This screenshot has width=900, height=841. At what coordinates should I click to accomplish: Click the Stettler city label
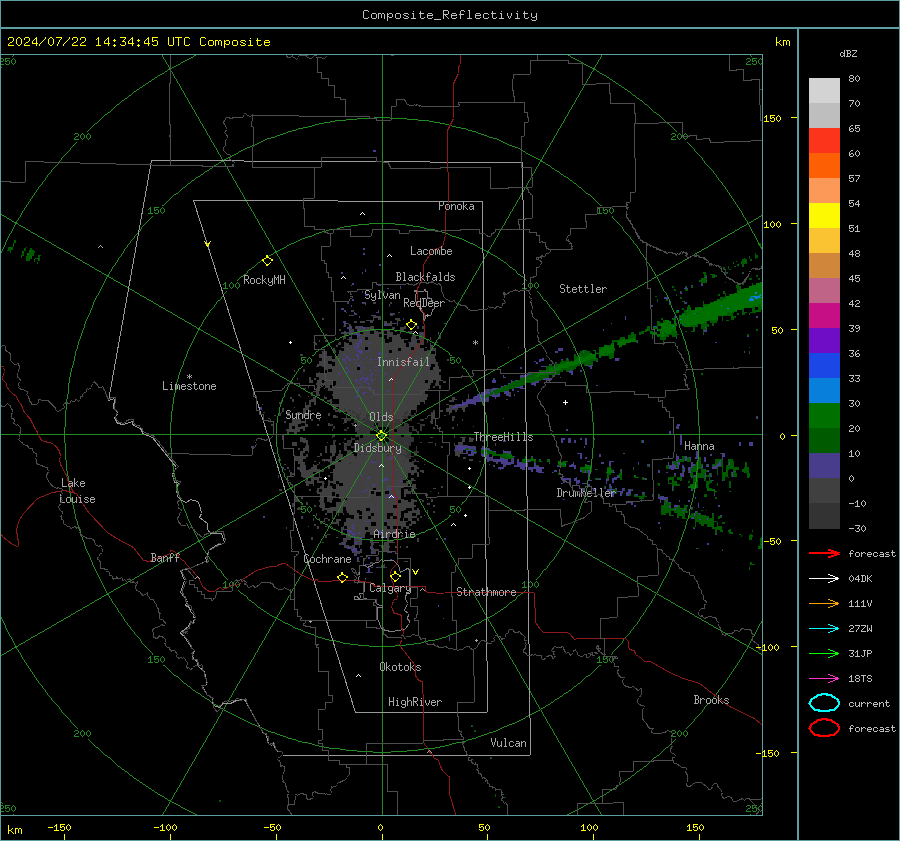[583, 289]
